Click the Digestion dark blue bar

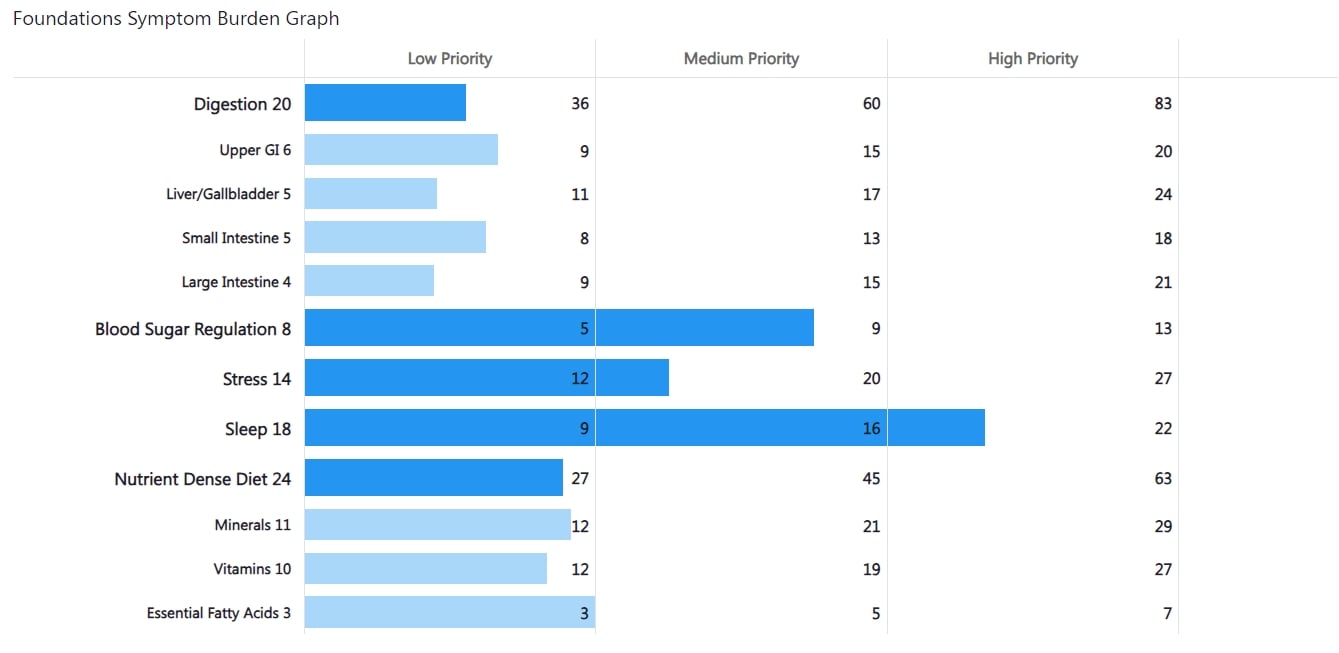[x=385, y=103]
